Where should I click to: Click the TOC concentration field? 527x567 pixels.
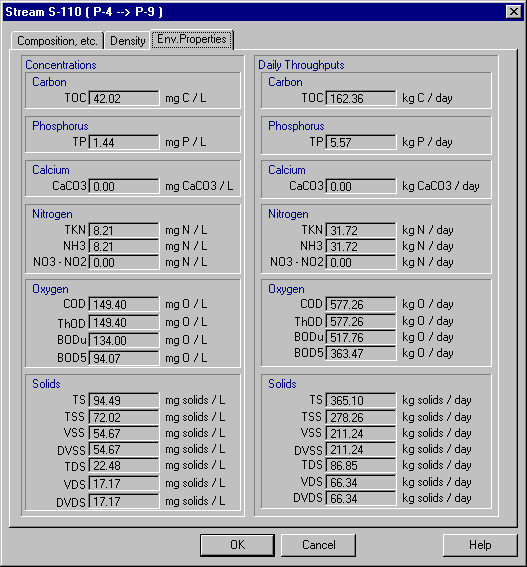tap(124, 98)
